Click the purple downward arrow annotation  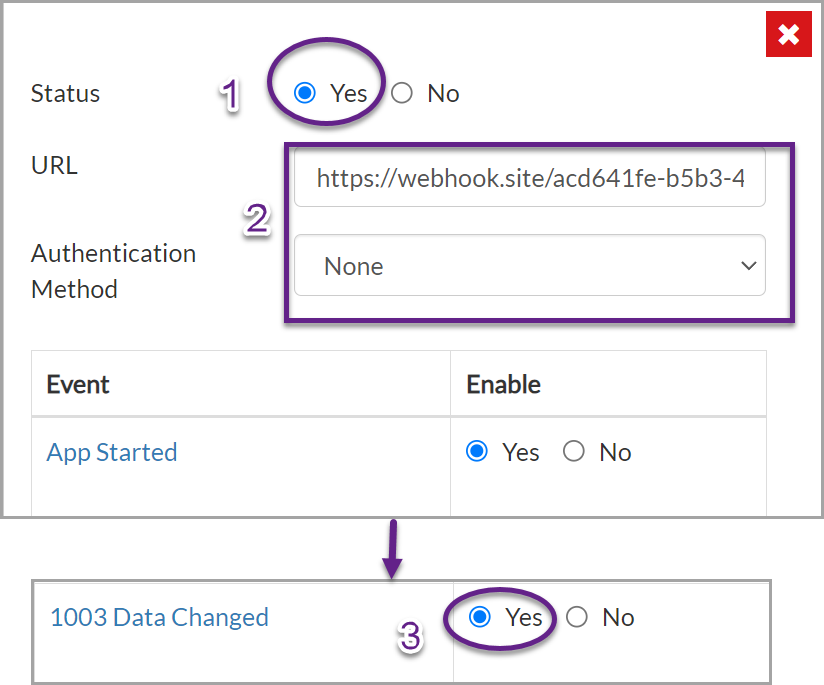[x=393, y=549]
